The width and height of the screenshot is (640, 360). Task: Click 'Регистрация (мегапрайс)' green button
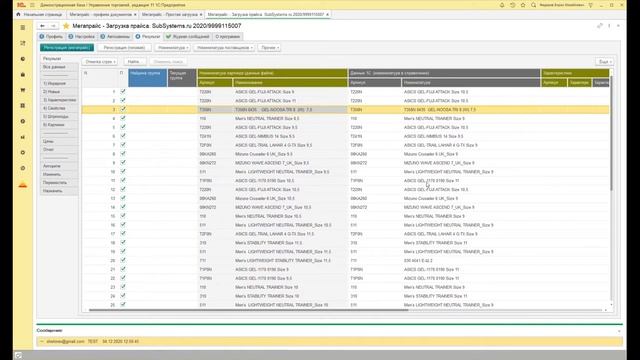coord(67,48)
